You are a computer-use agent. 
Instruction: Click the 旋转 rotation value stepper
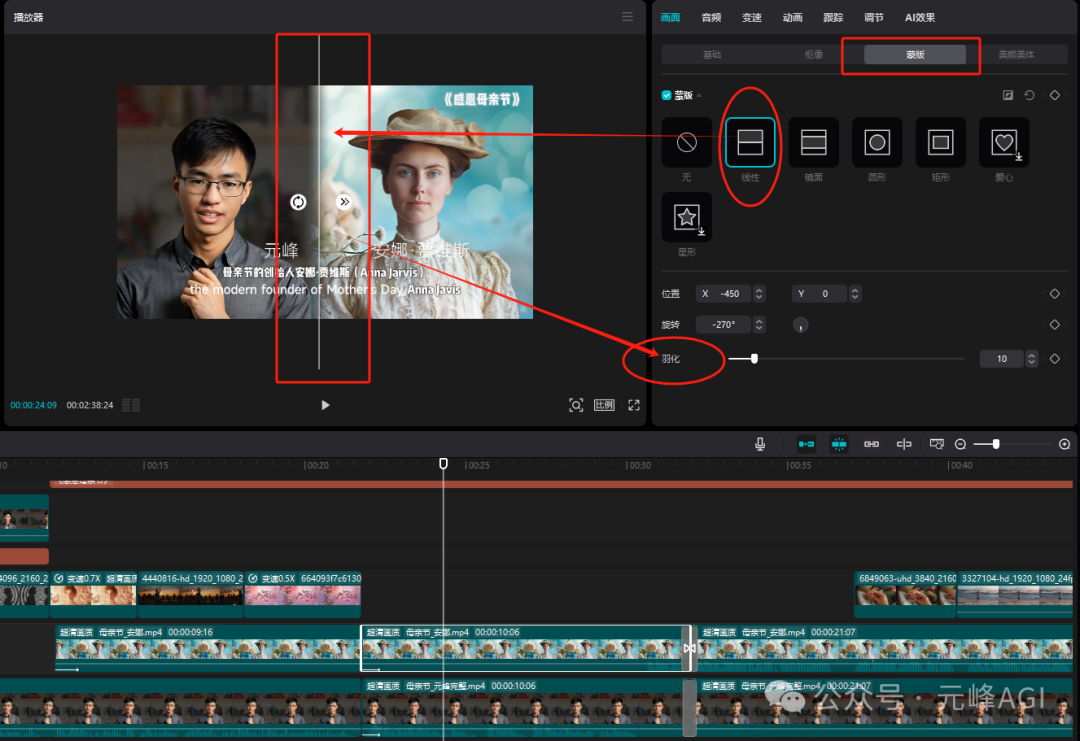coord(759,324)
